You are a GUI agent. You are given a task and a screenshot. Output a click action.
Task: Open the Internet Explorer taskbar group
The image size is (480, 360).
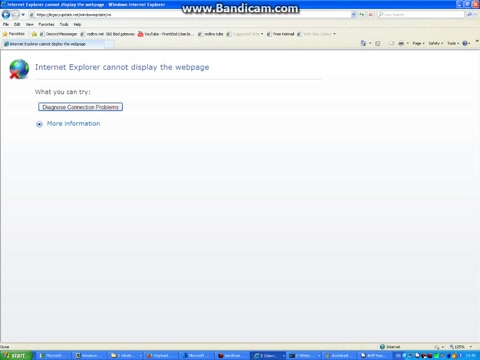point(268,356)
